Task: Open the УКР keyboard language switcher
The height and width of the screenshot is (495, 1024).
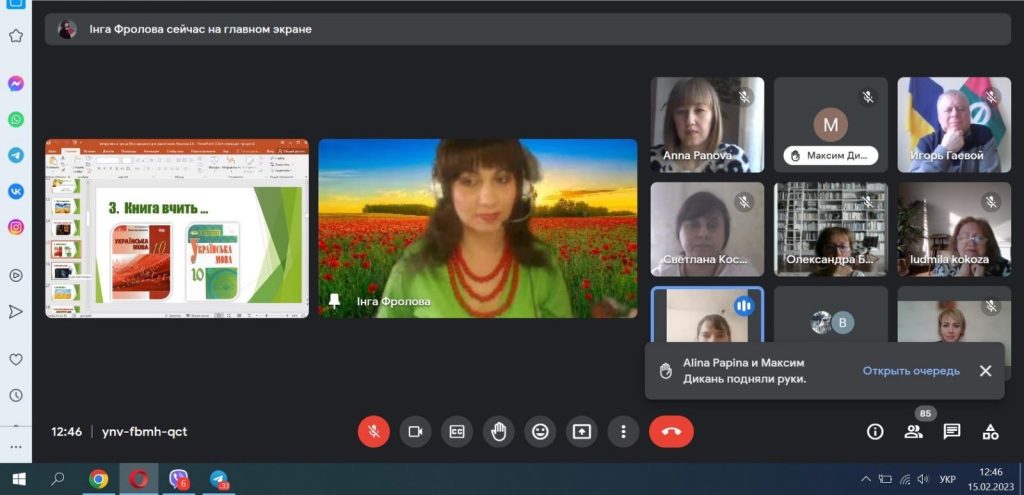Action: click(948, 479)
